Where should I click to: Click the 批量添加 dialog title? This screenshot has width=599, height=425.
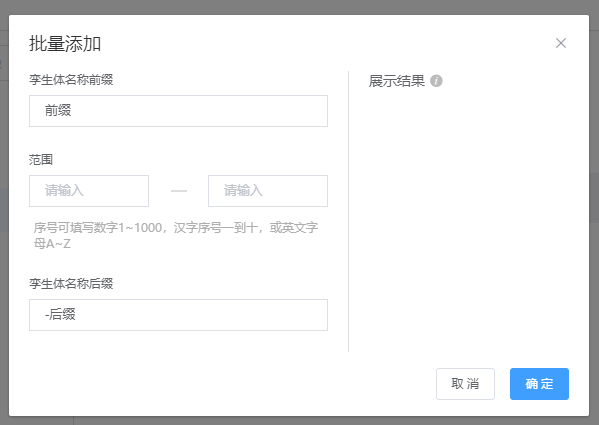click(65, 44)
